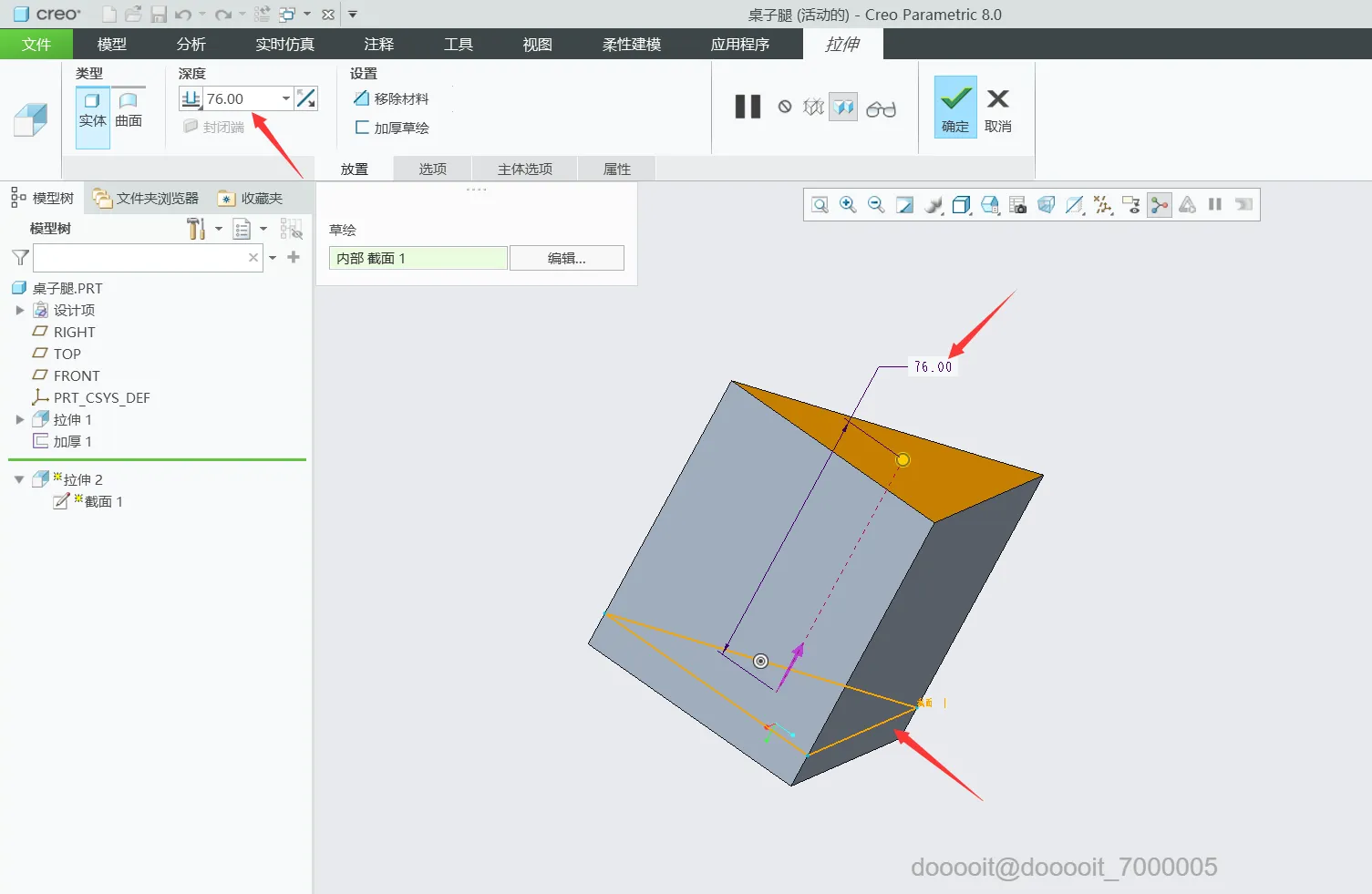Toggle 加厚草绘 thicken sketch option
The image size is (1372, 894).
(x=391, y=128)
